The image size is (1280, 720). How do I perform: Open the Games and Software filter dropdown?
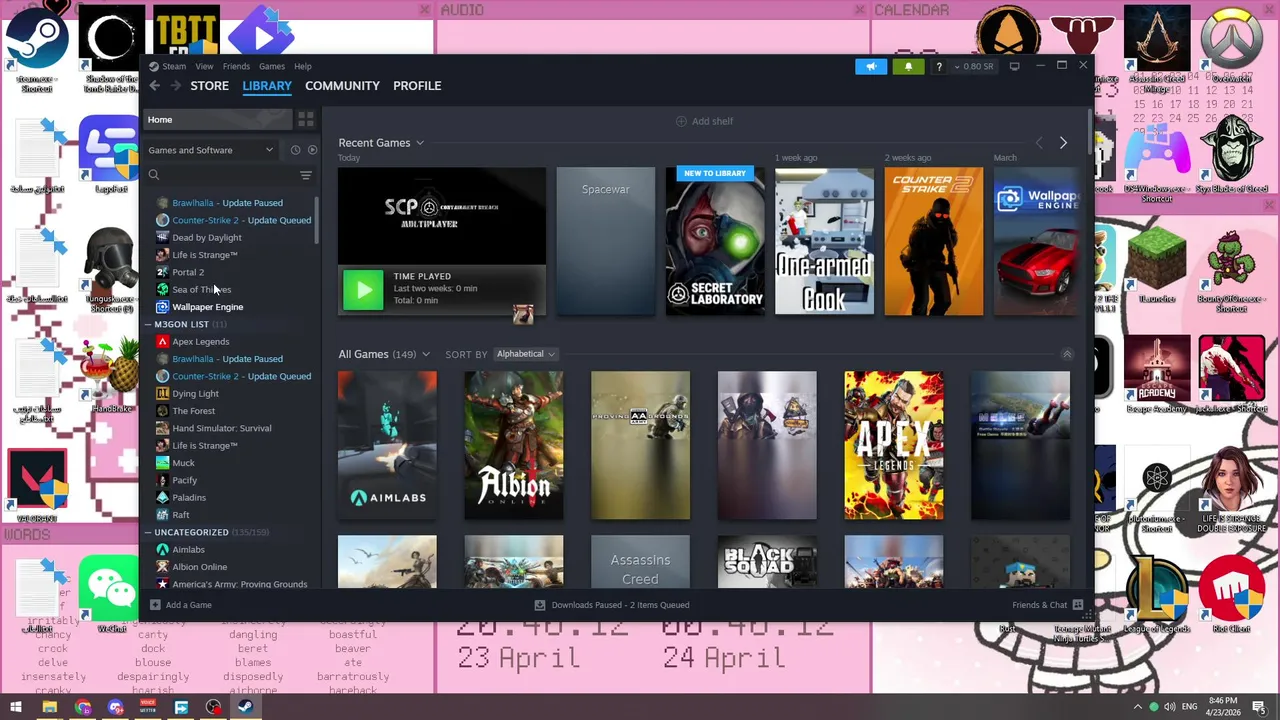[211, 150]
